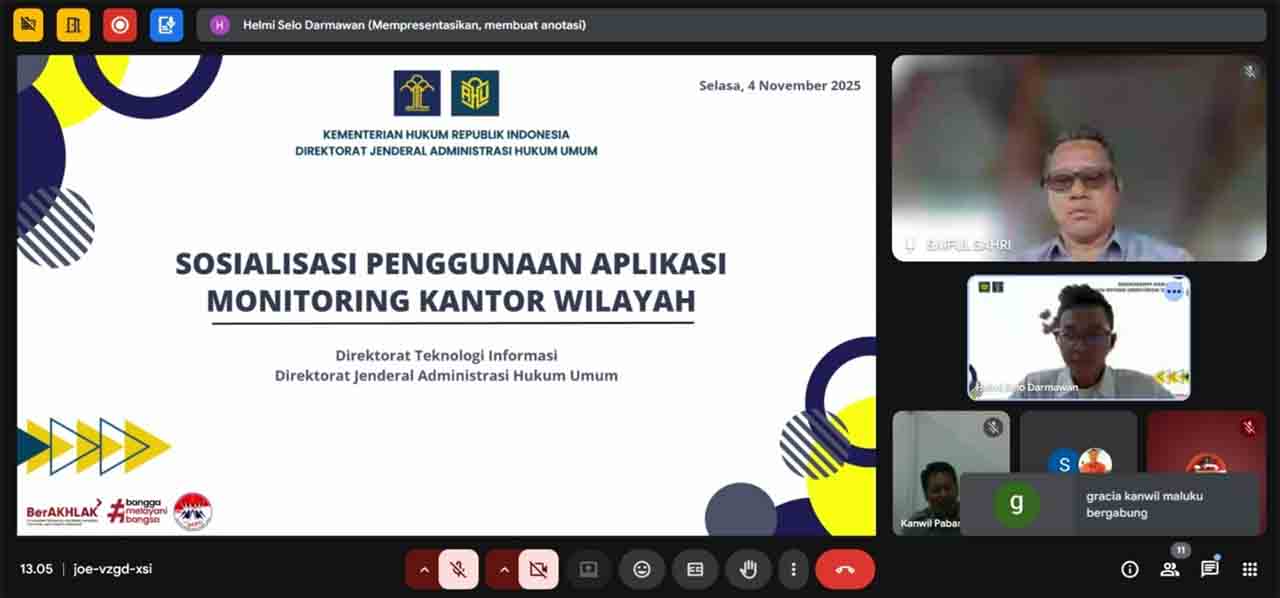Viewport: 1280px width, 598px height.
Task: Click the red recording indicator icon
Action: [x=120, y=25]
